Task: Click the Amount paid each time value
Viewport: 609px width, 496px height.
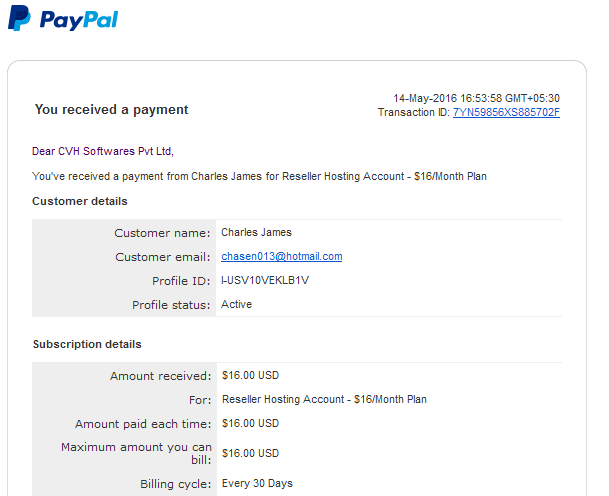Action: coord(251,423)
